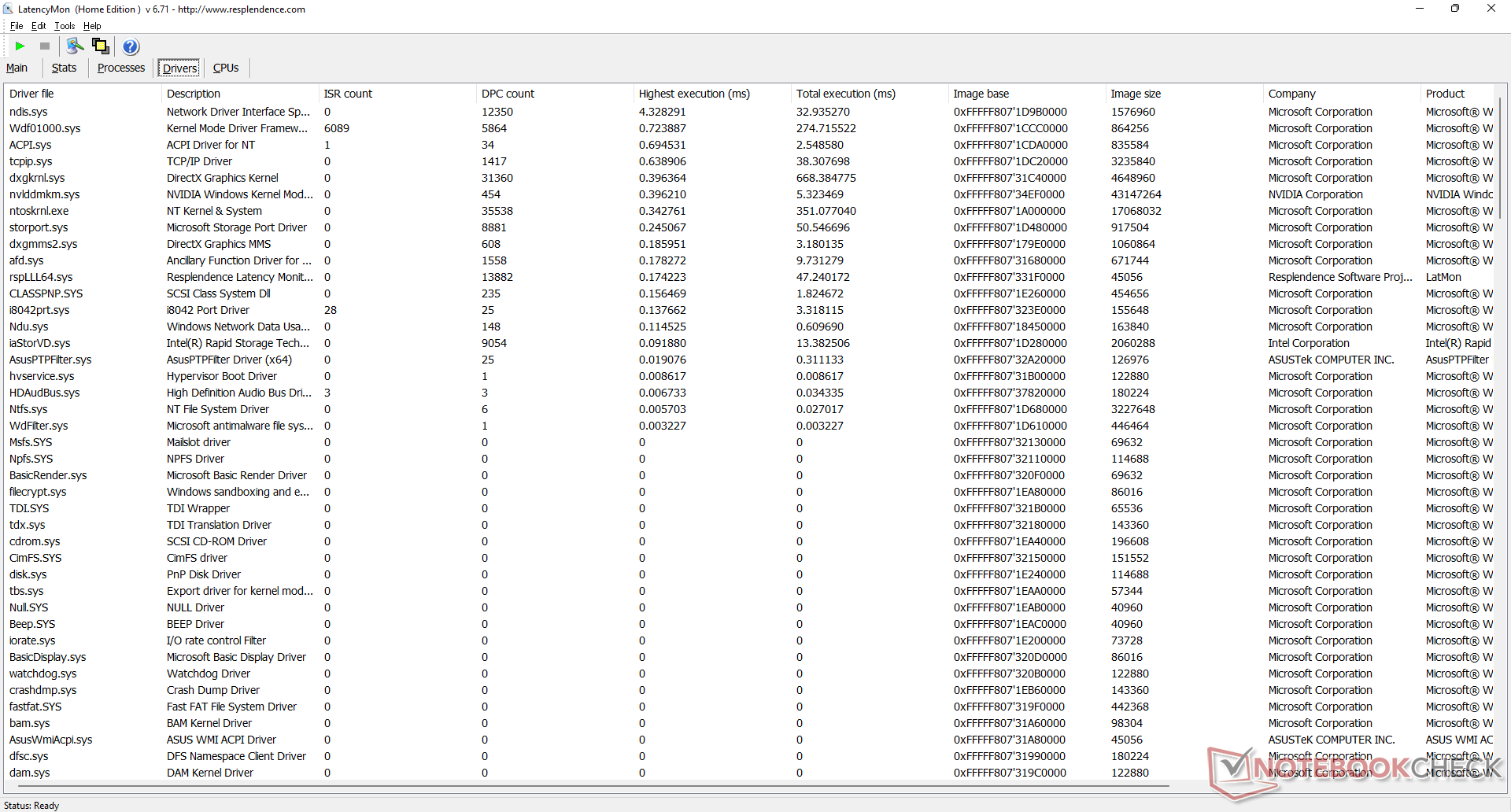Open the Help menu
Viewport: 1511px width, 812px height.
(x=92, y=26)
